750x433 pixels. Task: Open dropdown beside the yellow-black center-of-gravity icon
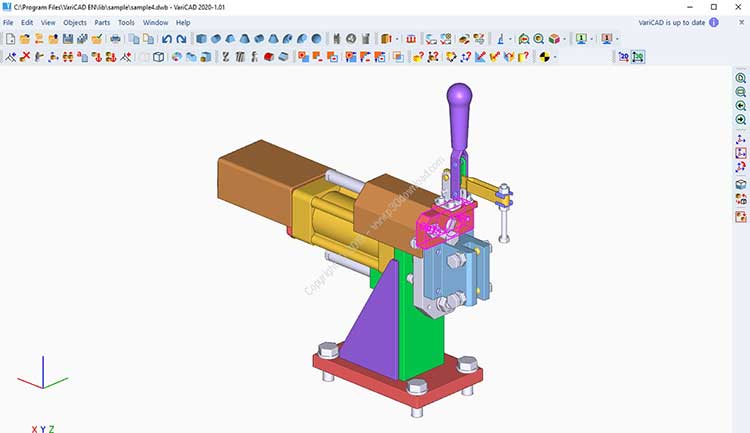[556, 58]
